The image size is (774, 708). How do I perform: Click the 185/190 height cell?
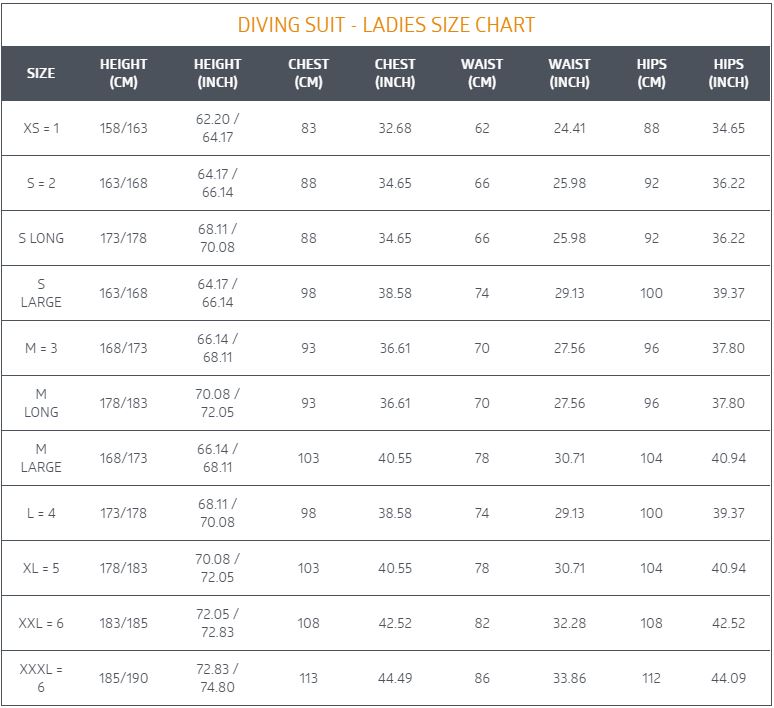click(123, 678)
